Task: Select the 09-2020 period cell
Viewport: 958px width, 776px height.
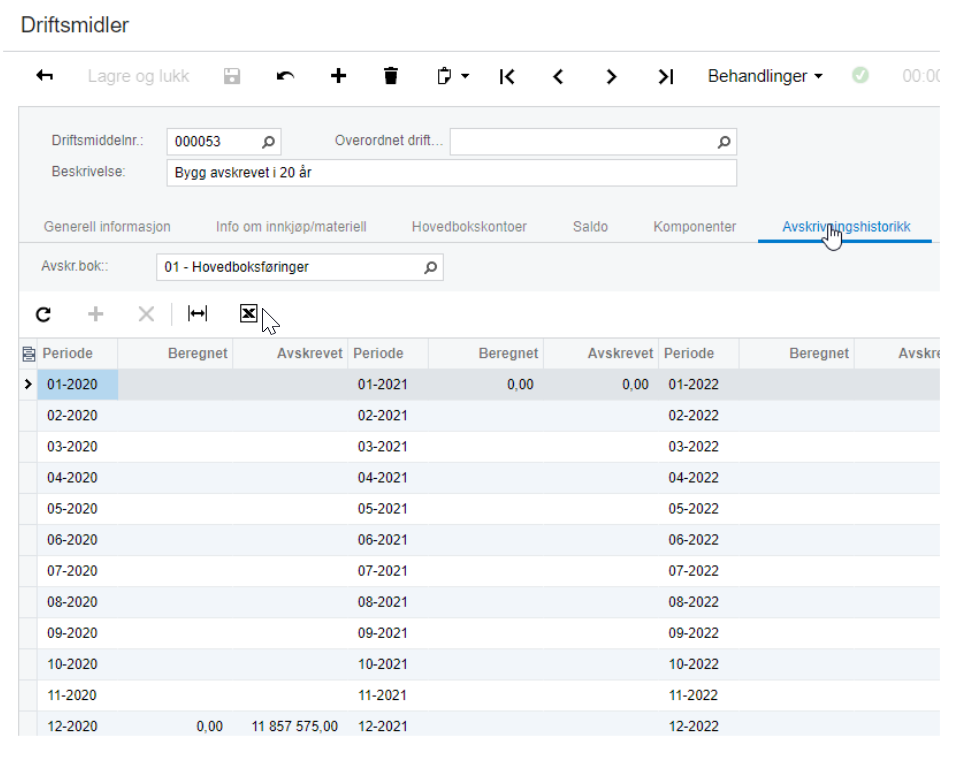Action: point(78,633)
